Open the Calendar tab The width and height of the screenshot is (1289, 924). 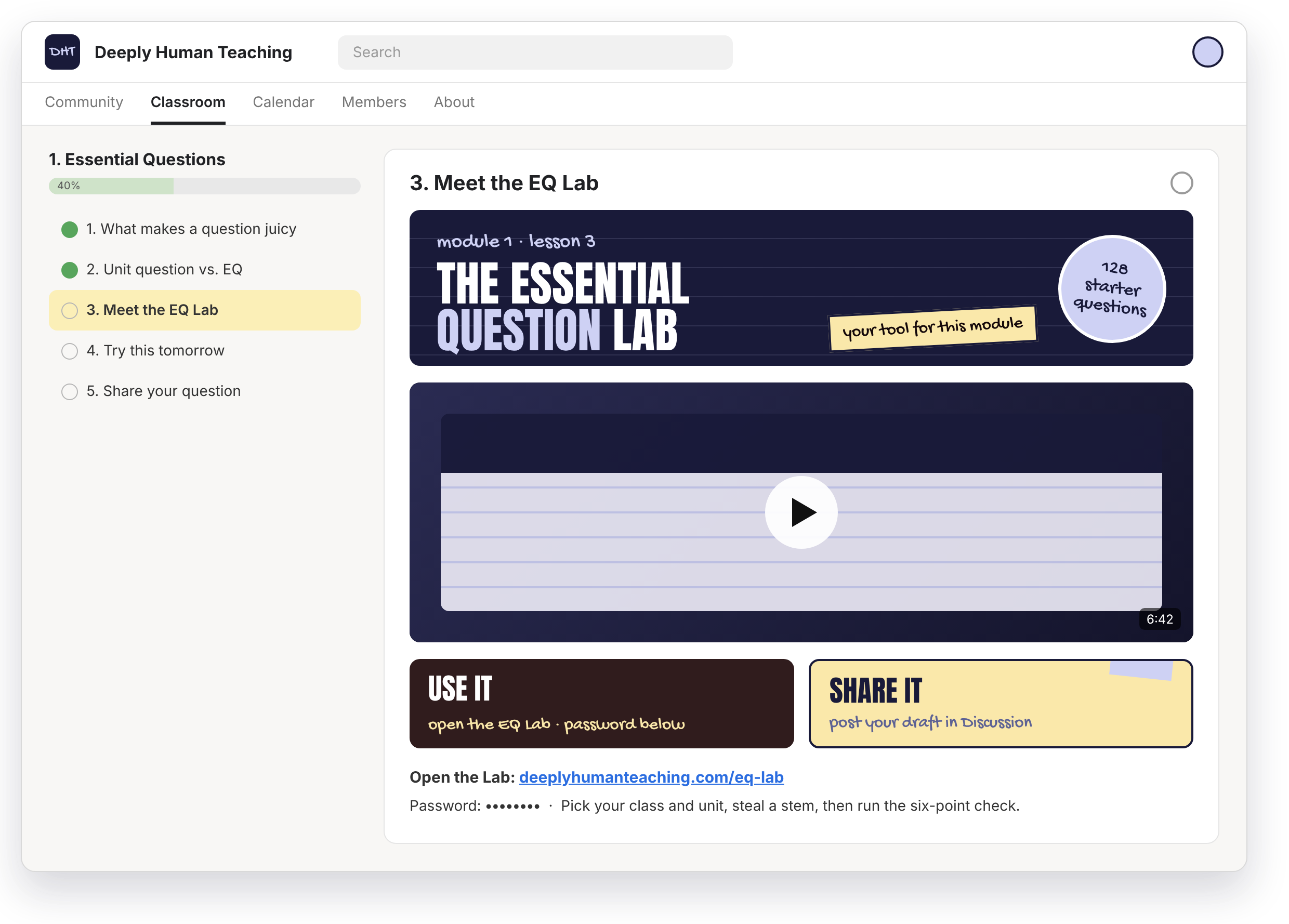click(283, 102)
